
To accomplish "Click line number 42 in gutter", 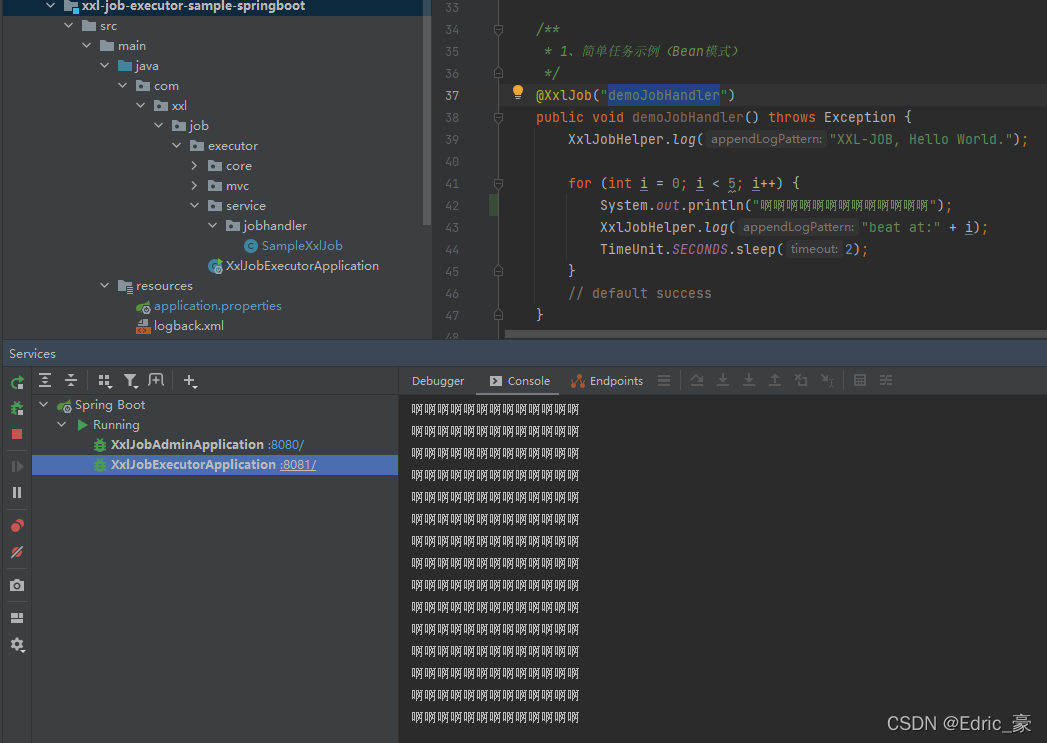I will tap(452, 206).
